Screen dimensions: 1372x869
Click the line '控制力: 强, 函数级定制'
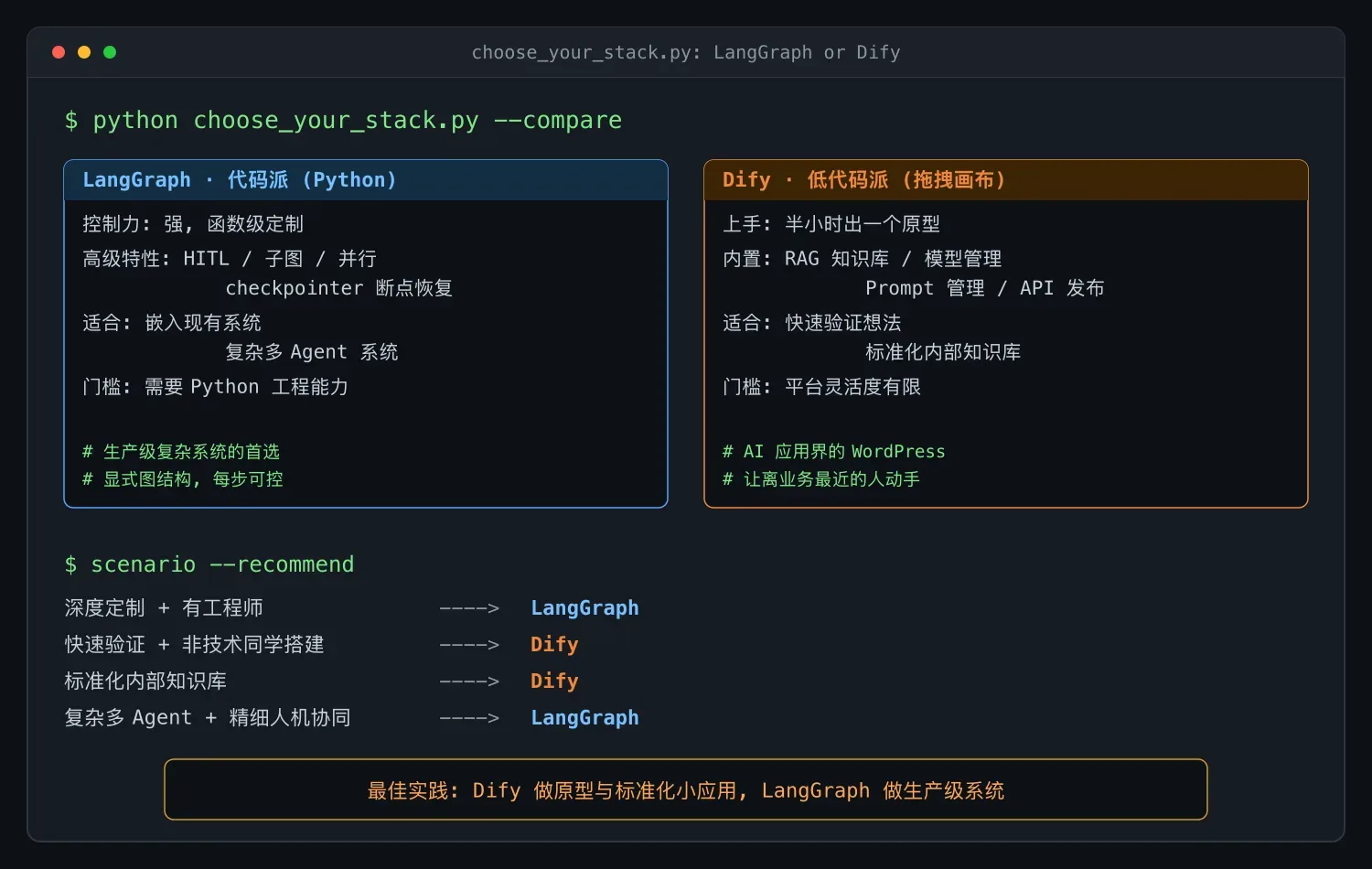pyautogui.click(x=193, y=224)
